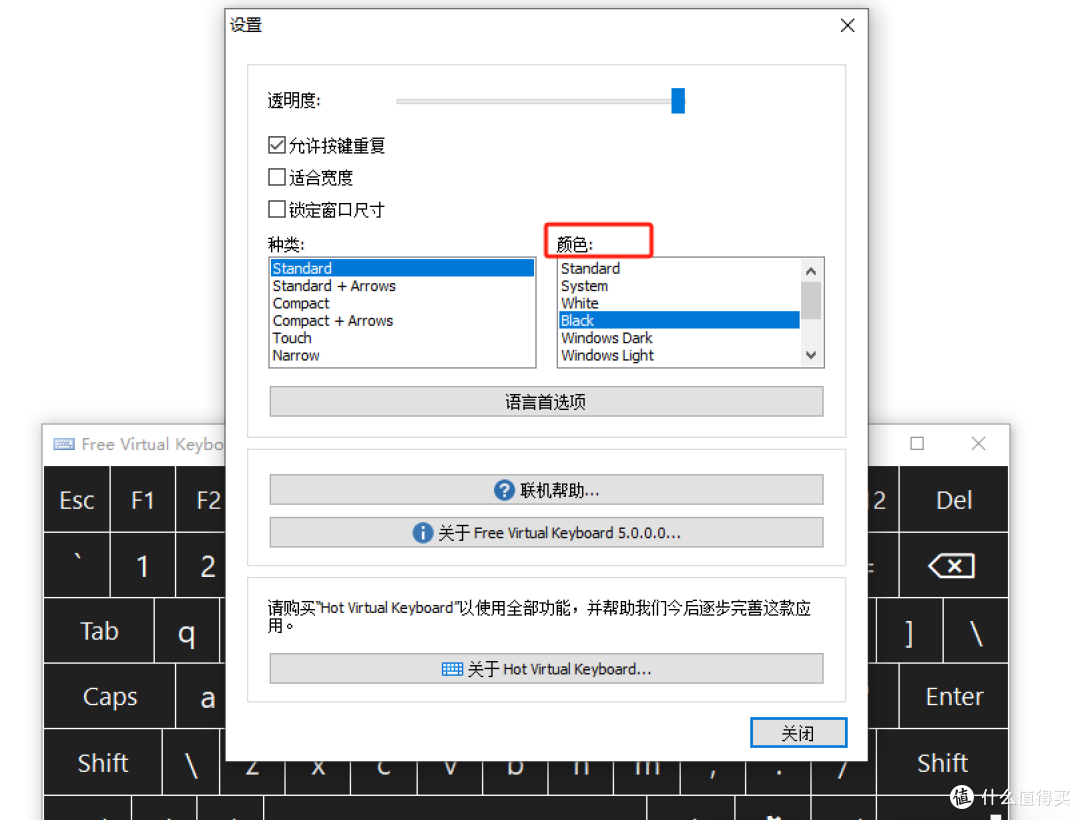Viewport: 1080px width, 820px height.
Task: Adjust the 透明度 slider handle
Action: [678, 101]
